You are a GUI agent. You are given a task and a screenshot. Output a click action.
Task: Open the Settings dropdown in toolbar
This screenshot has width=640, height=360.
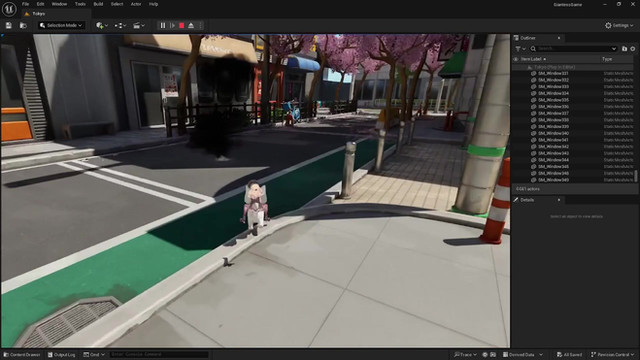619,25
